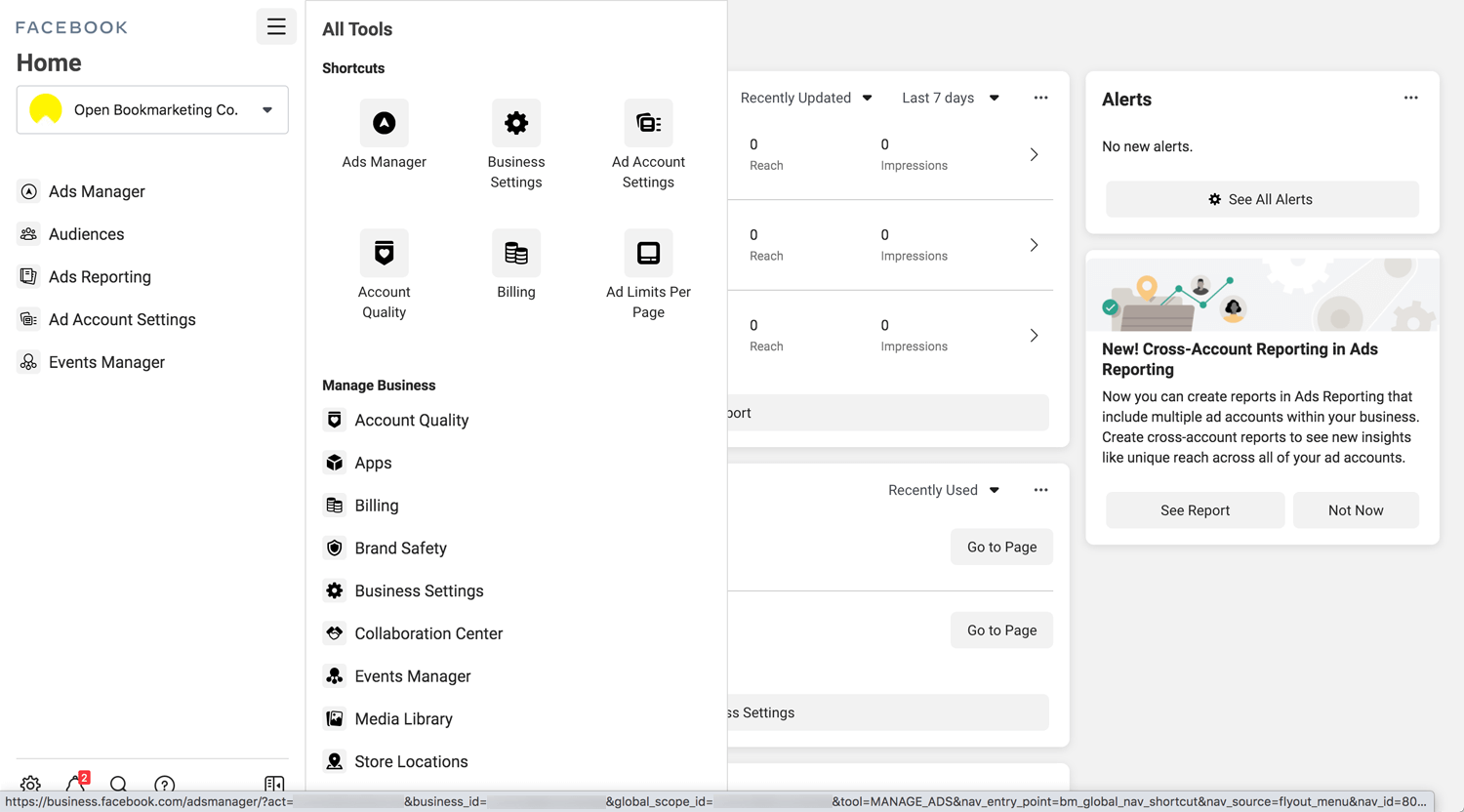The height and width of the screenshot is (812, 1464).
Task: Open Apps under Manage Business
Action: tap(373, 463)
